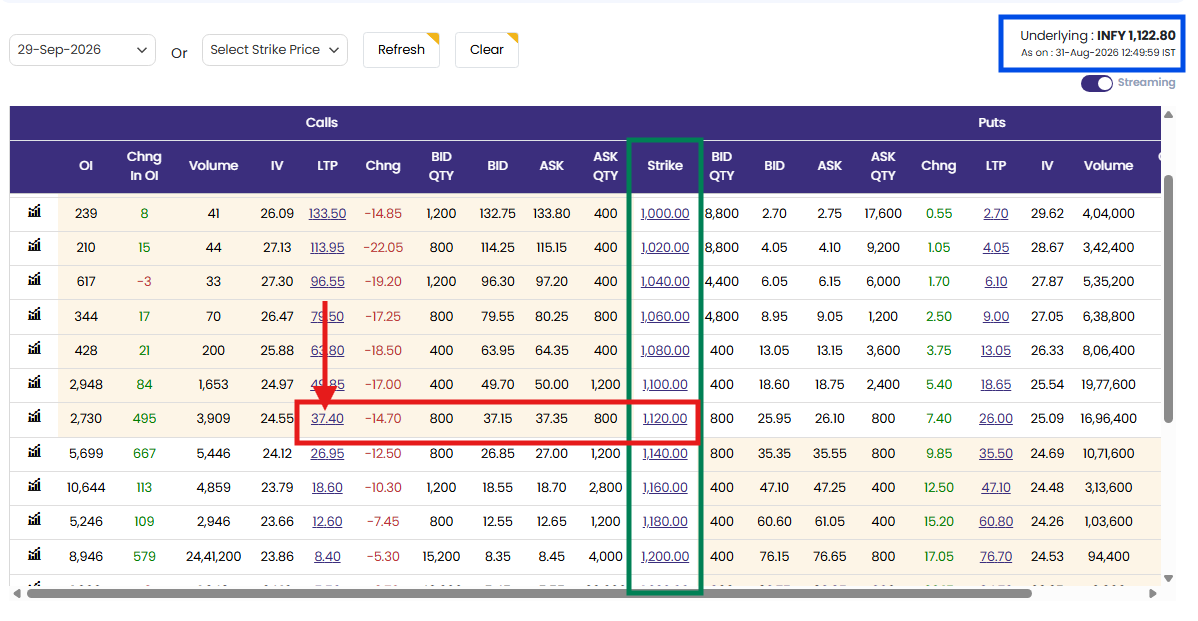Open chart icon for strike 1,060.00 row
Image resolution: width=1198 pixels, height=621 pixels.
(x=34, y=314)
